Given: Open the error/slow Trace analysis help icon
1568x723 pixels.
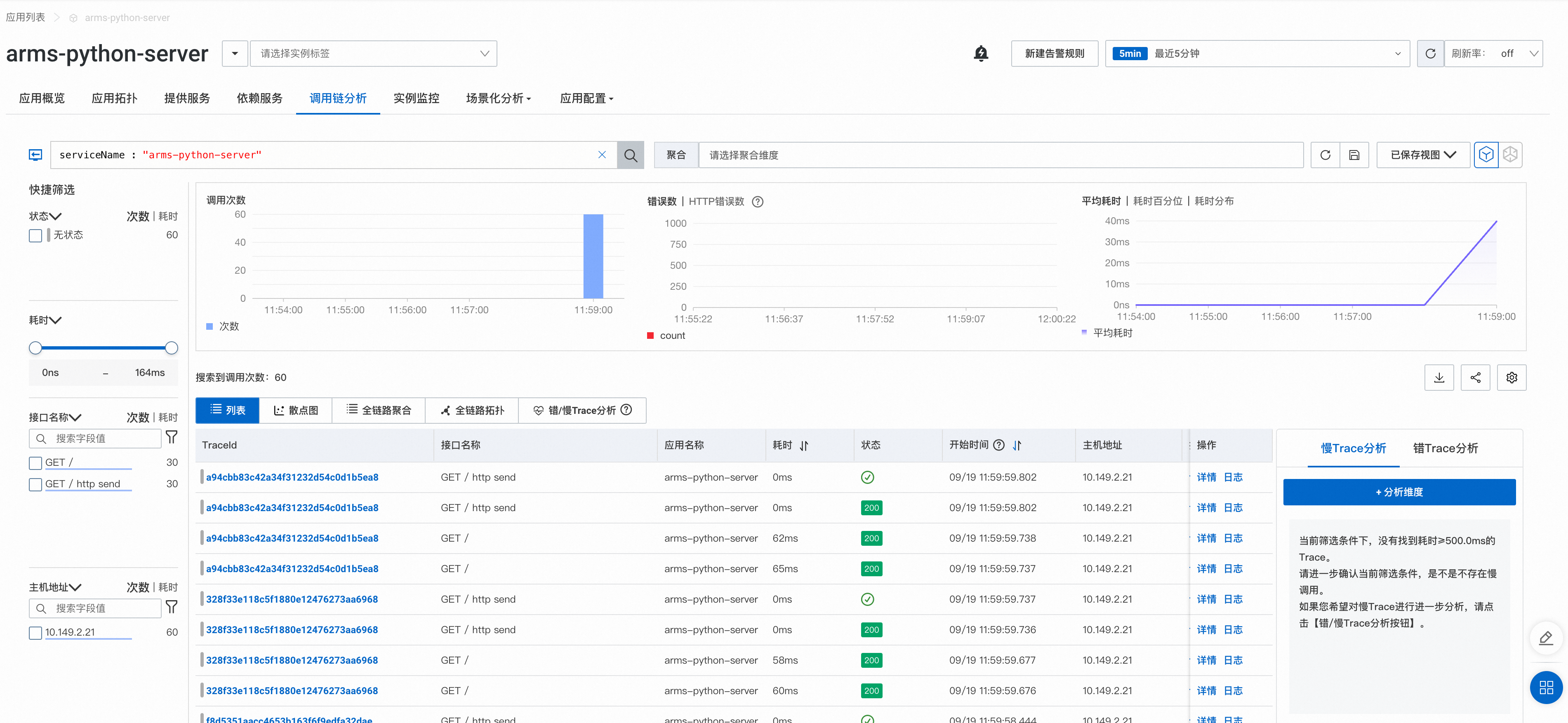Looking at the screenshot, I should (626, 410).
